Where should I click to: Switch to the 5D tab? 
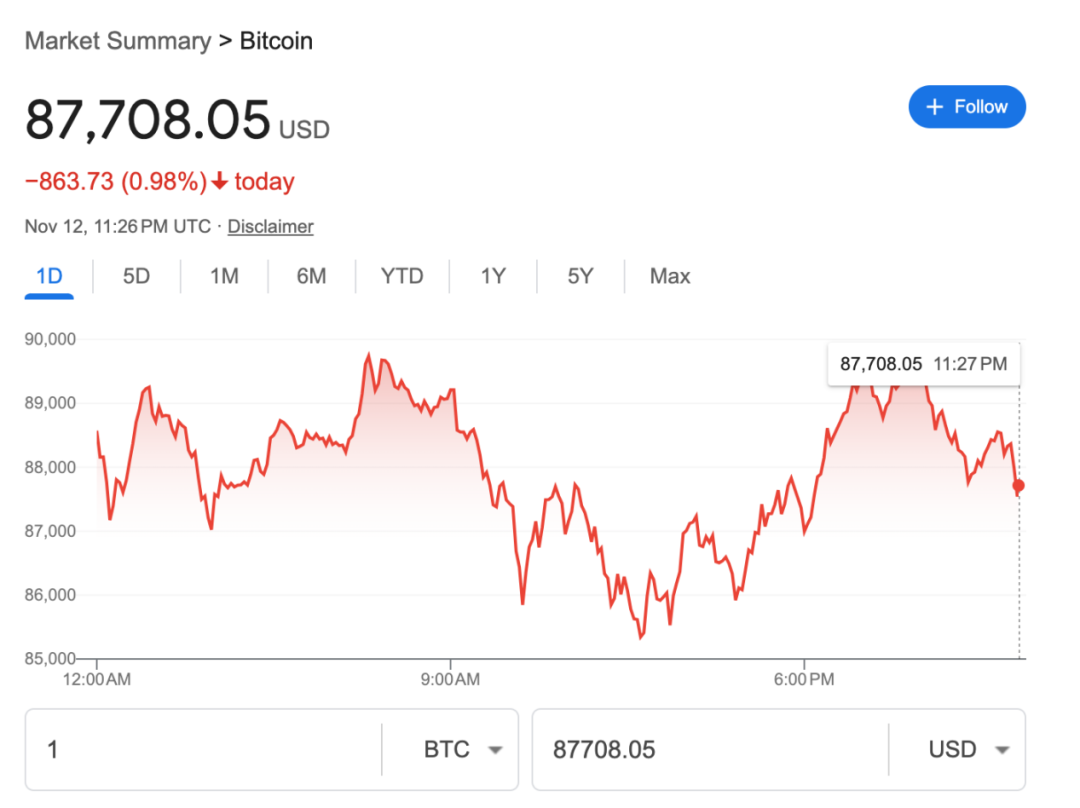click(x=136, y=276)
